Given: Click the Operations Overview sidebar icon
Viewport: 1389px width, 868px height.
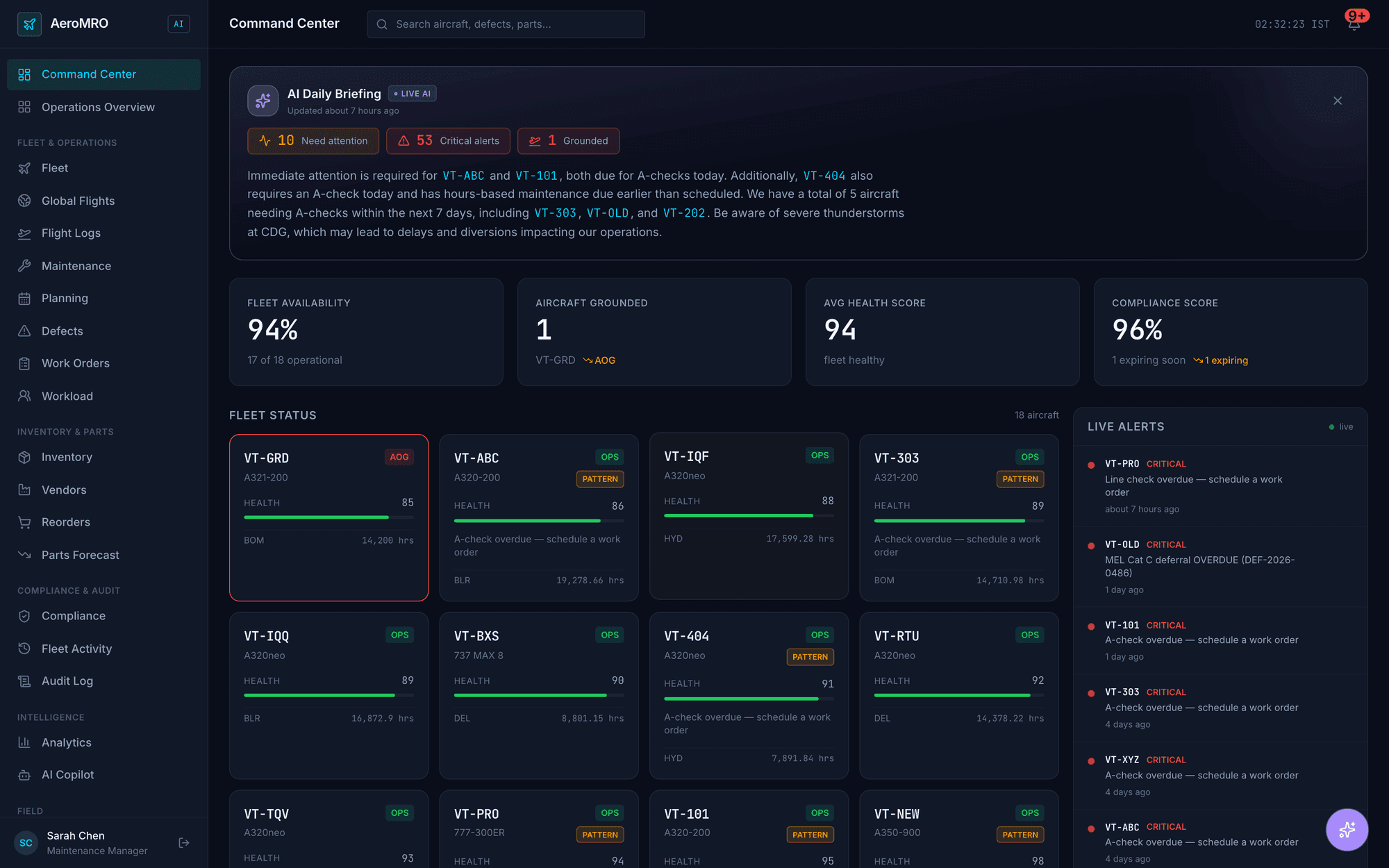Looking at the screenshot, I should click(x=24, y=107).
